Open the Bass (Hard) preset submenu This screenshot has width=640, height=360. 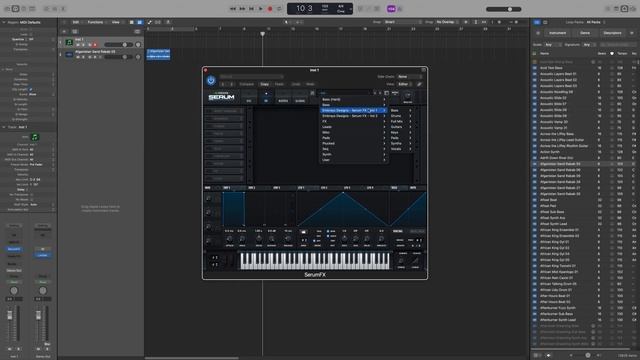(x=353, y=99)
